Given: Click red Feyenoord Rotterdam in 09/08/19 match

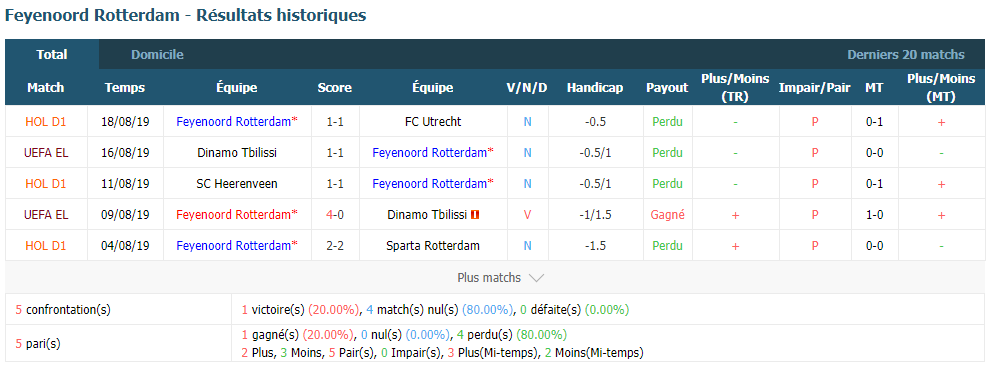Looking at the screenshot, I should point(237,215).
